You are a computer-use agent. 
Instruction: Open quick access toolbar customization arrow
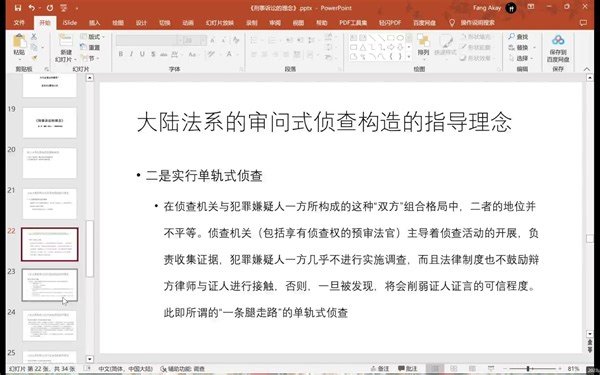point(77,8)
